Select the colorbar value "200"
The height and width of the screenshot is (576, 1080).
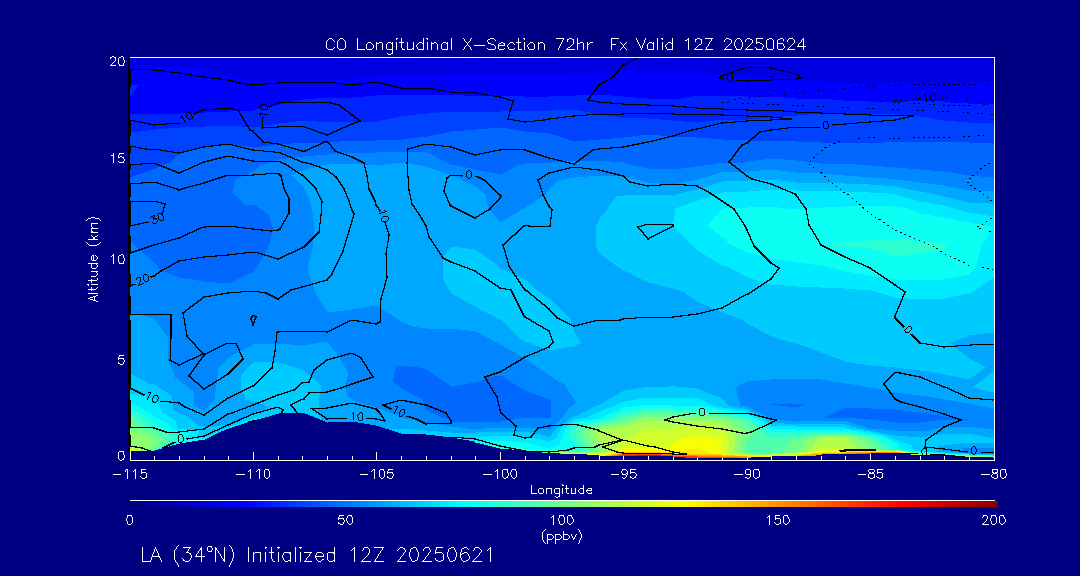[x=995, y=520]
